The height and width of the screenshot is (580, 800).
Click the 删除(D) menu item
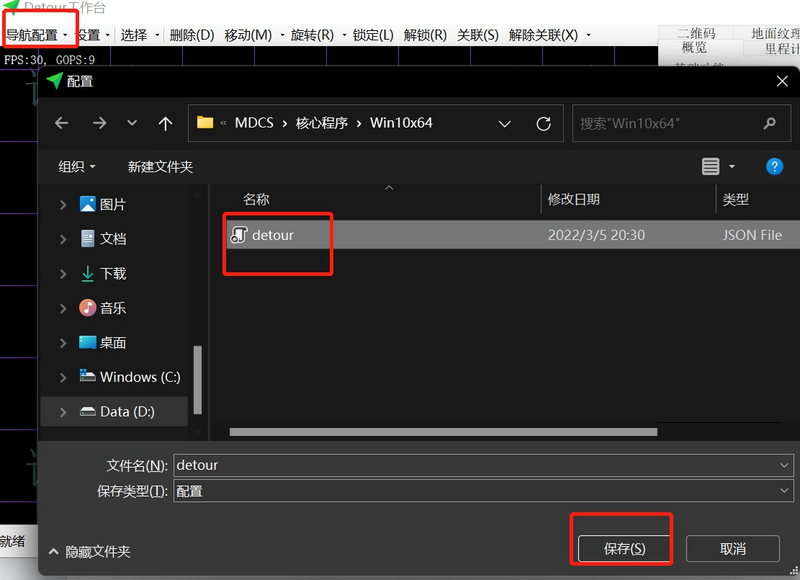(x=190, y=33)
